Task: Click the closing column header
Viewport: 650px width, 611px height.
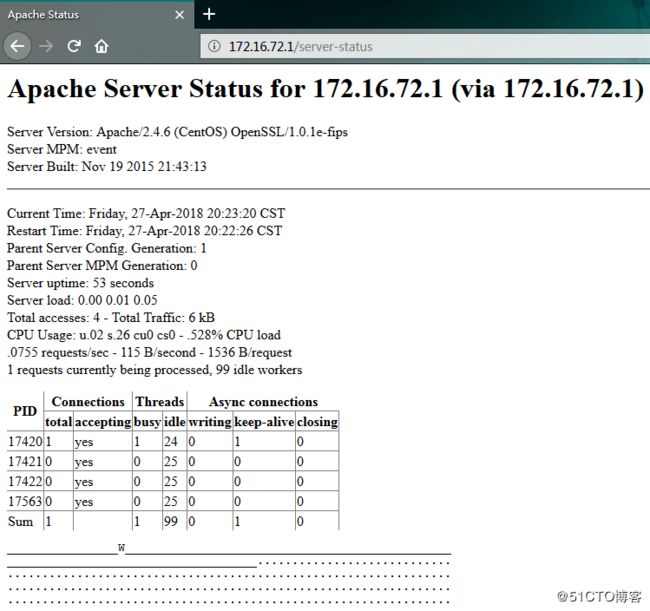Action: click(x=318, y=422)
